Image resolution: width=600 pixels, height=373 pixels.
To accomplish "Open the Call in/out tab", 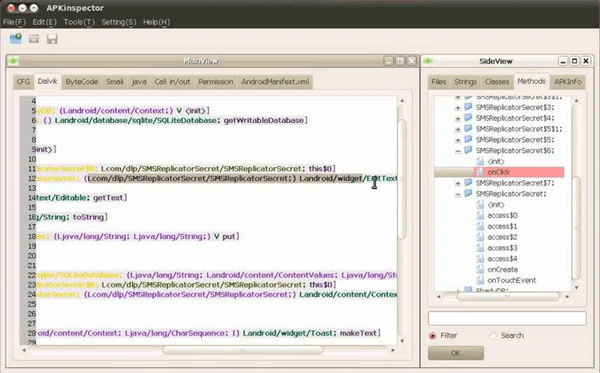I will 172,82.
